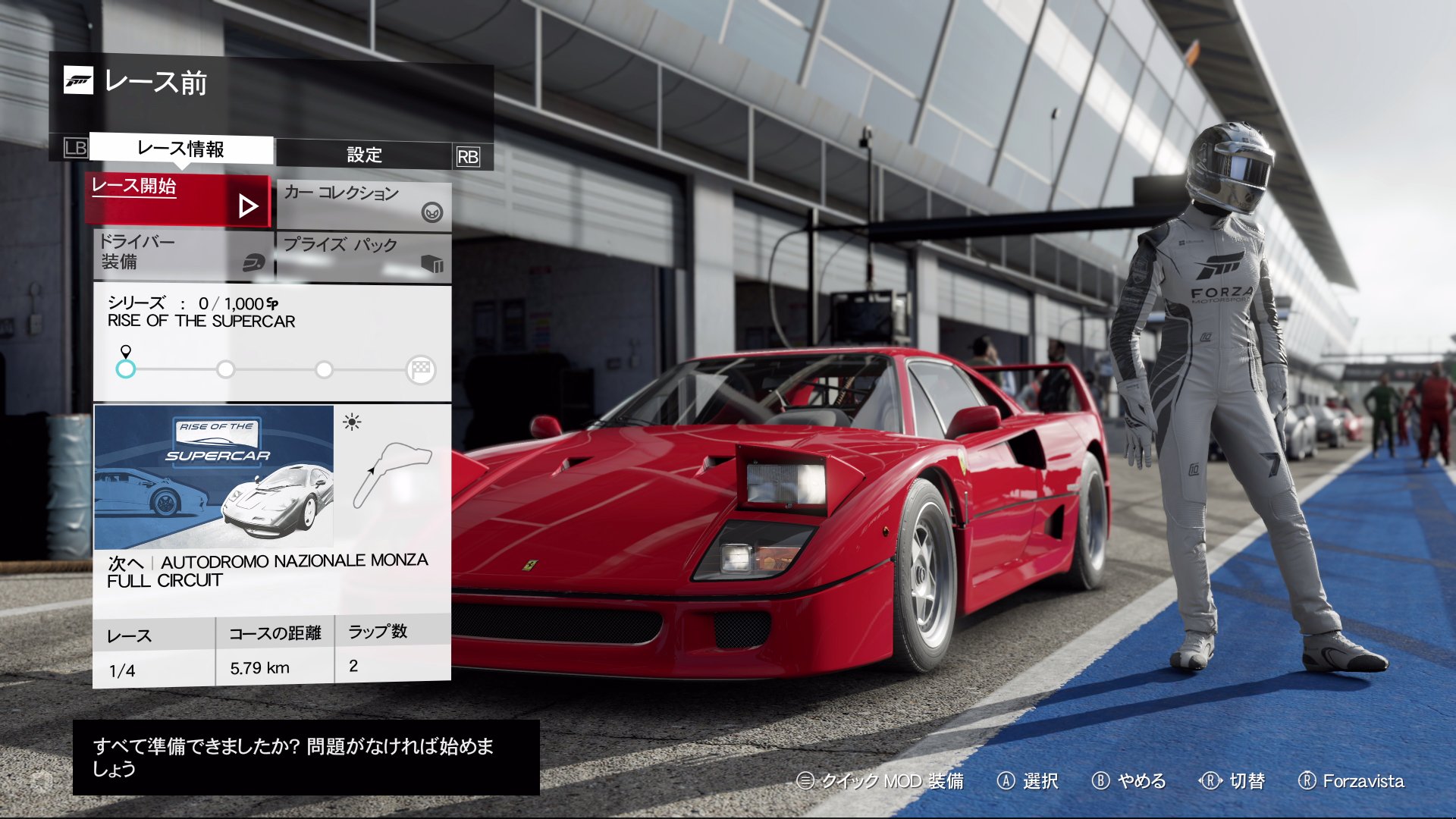1456x819 pixels.
Task: Click the Forza logo beside レース前
Action: 78,81
